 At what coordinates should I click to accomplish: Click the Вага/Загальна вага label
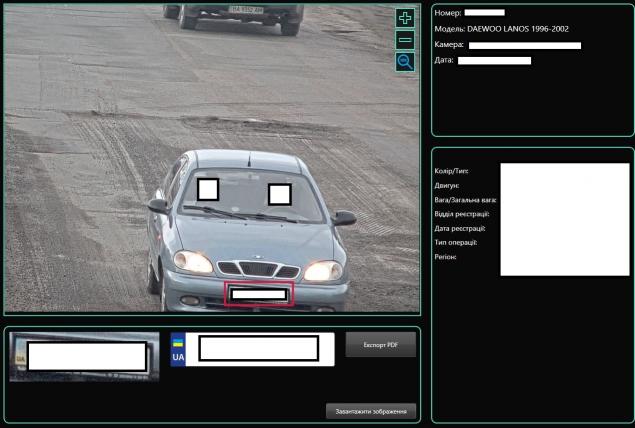(466, 200)
